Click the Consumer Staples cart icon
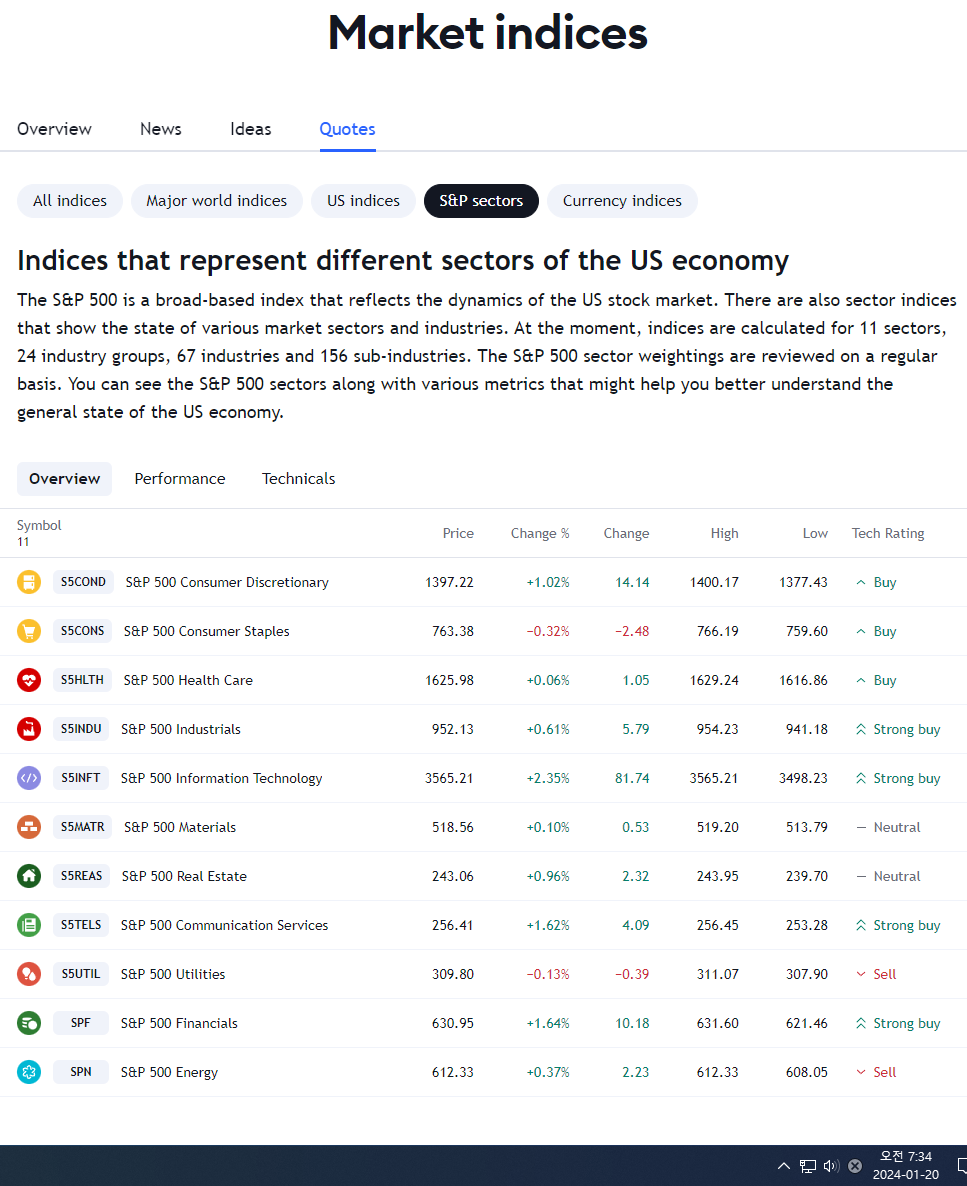This screenshot has height=1186, width=967. [x=29, y=631]
